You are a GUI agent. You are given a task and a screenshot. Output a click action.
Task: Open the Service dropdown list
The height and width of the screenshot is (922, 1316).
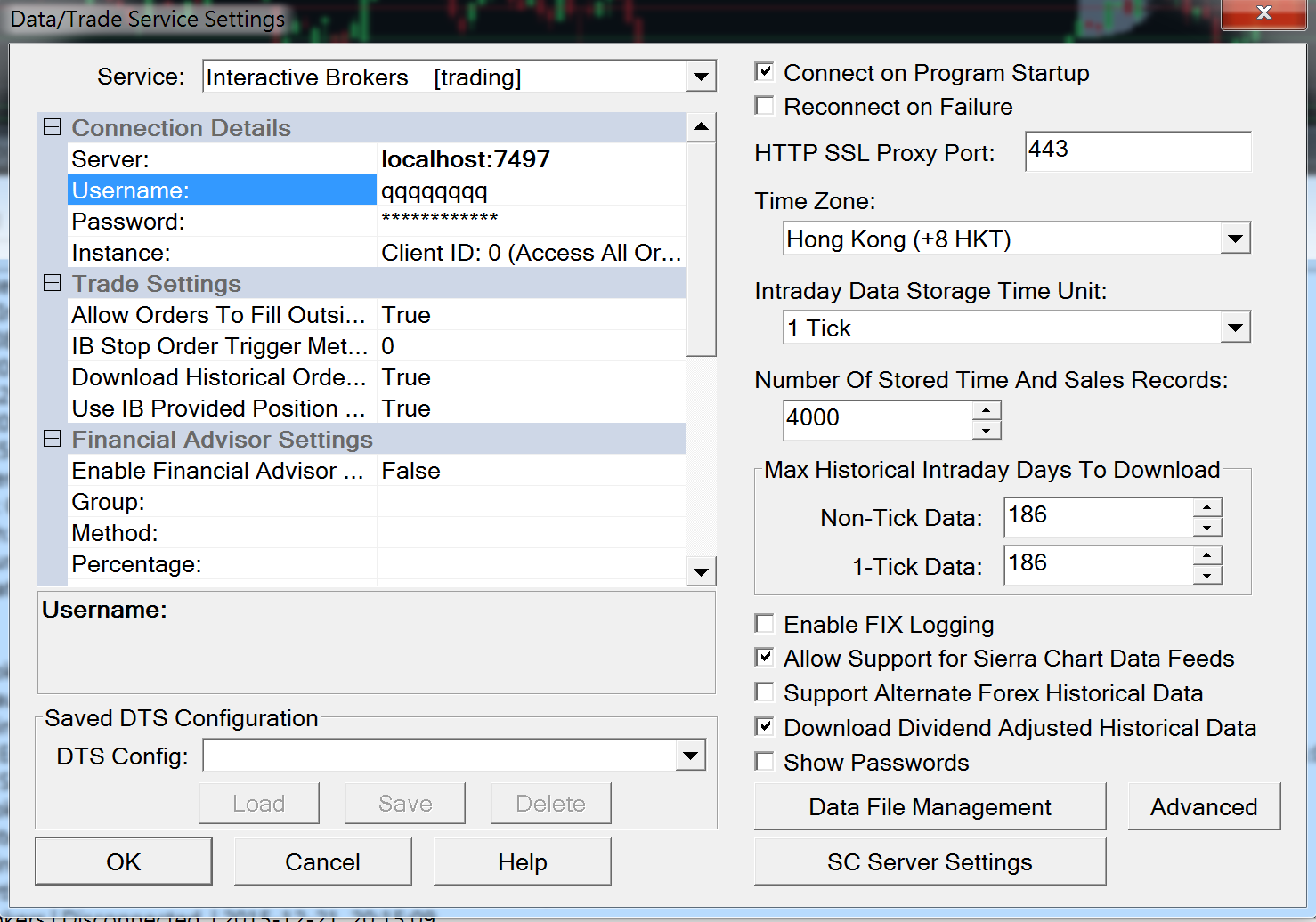pyautogui.click(x=702, y=77)
